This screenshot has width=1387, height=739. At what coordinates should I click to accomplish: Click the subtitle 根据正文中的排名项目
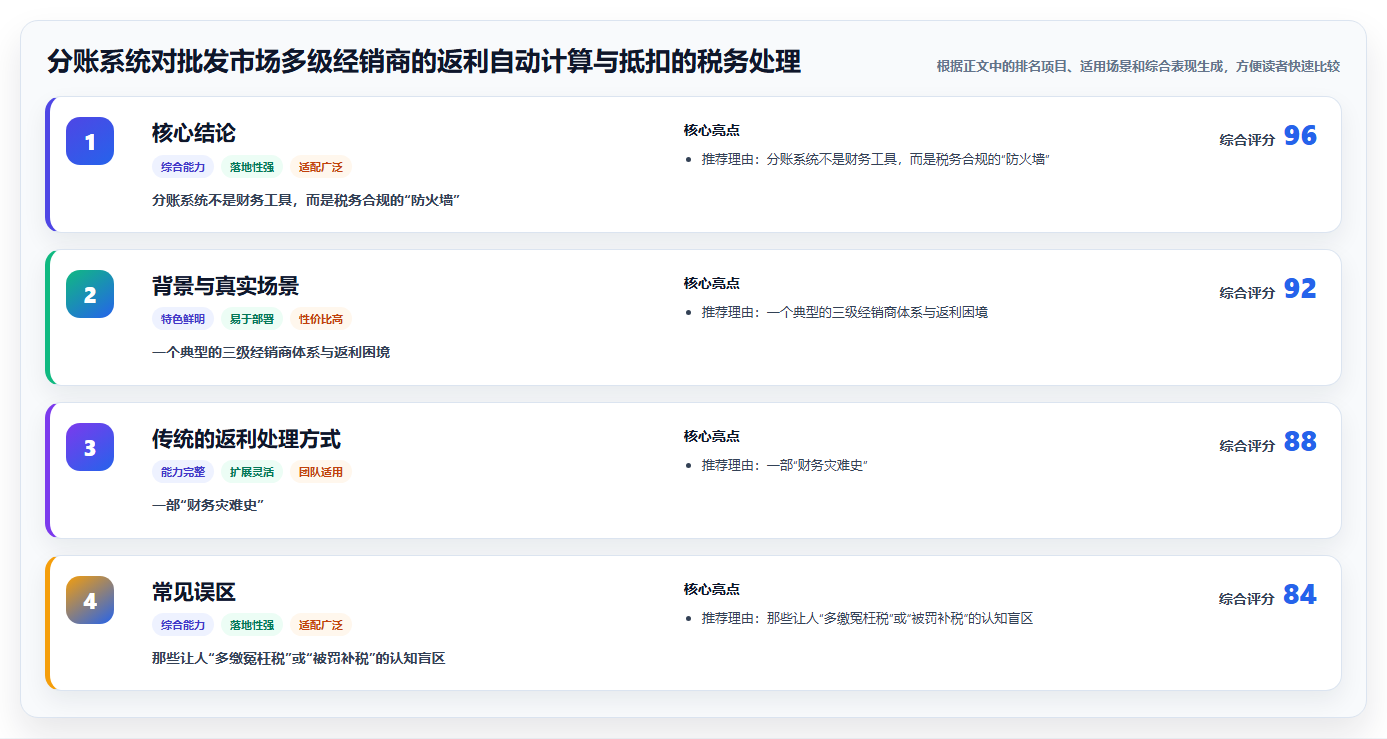[1138, 66]
